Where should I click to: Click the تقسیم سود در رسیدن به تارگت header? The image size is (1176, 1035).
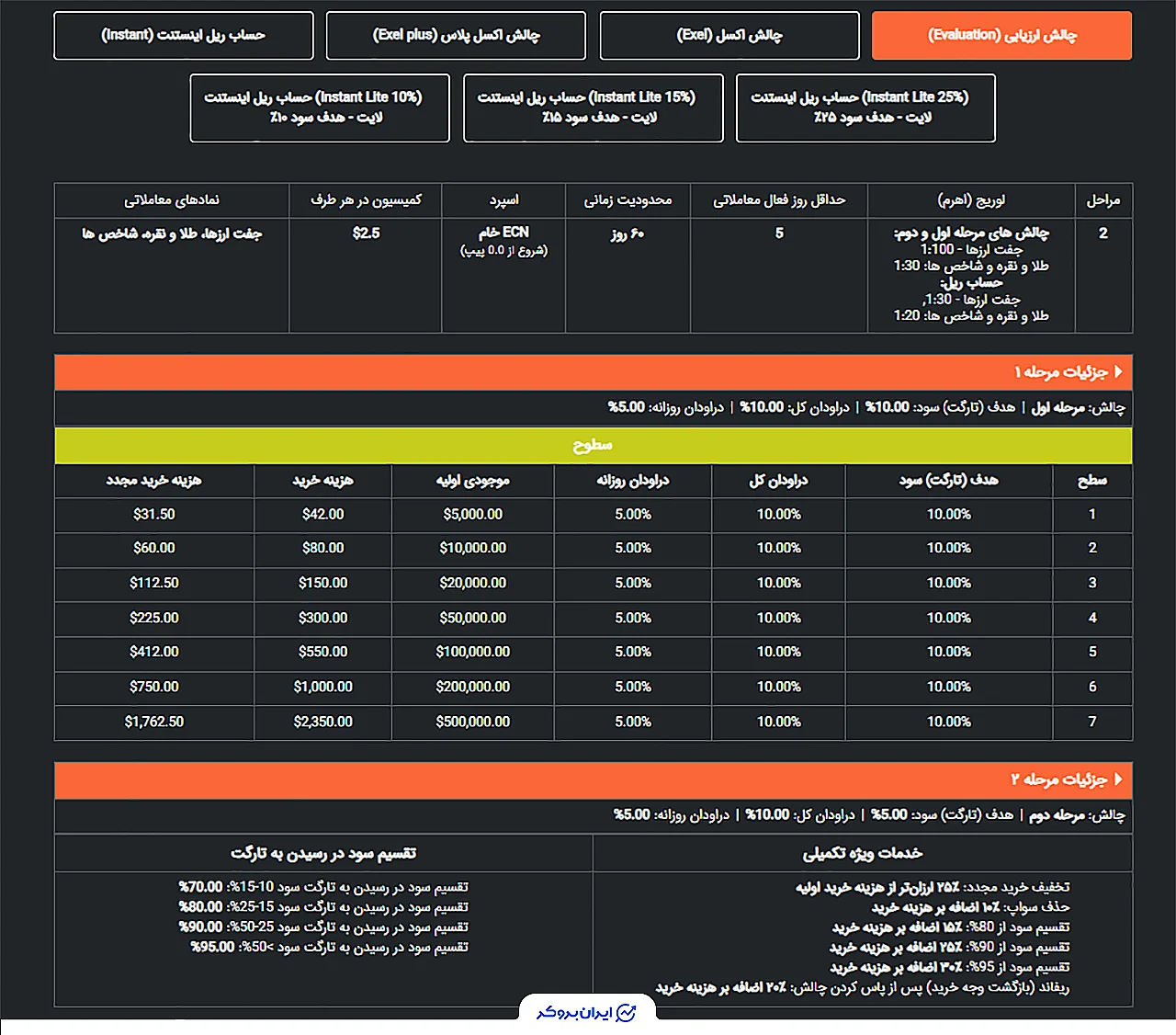[x=323, y=854]
